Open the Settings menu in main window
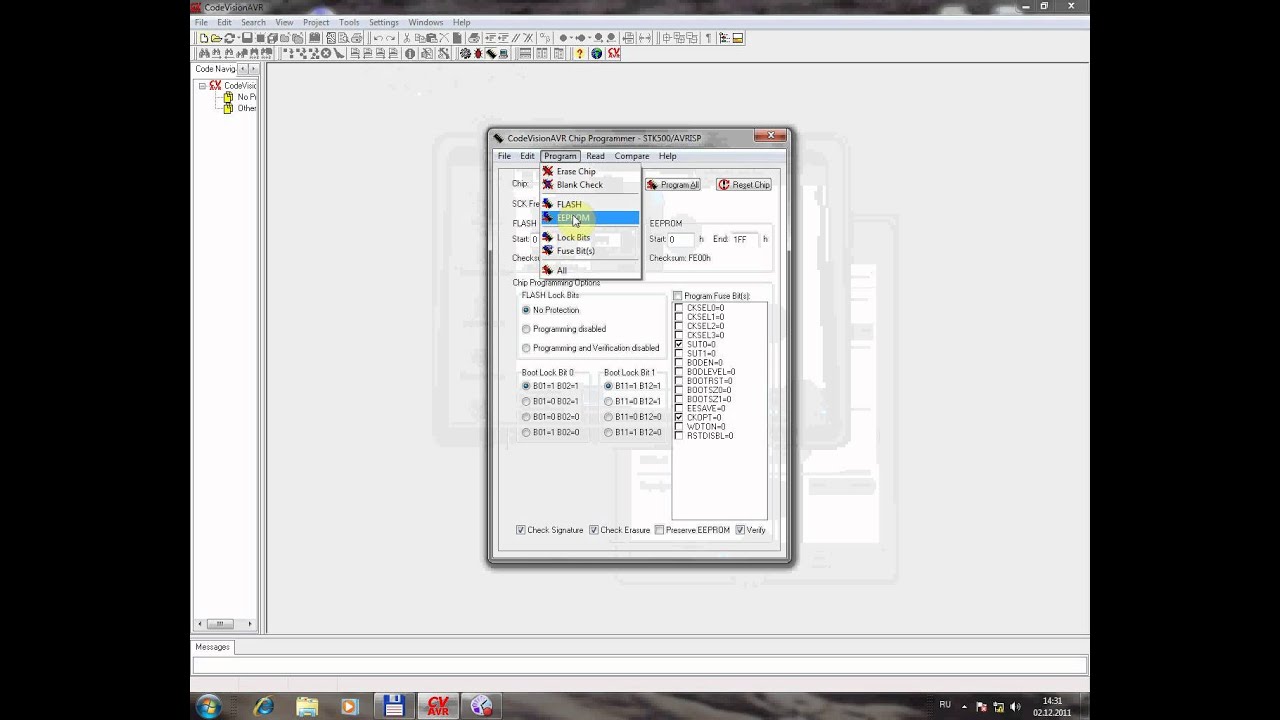1280x720 pixels. pos(383,22)
